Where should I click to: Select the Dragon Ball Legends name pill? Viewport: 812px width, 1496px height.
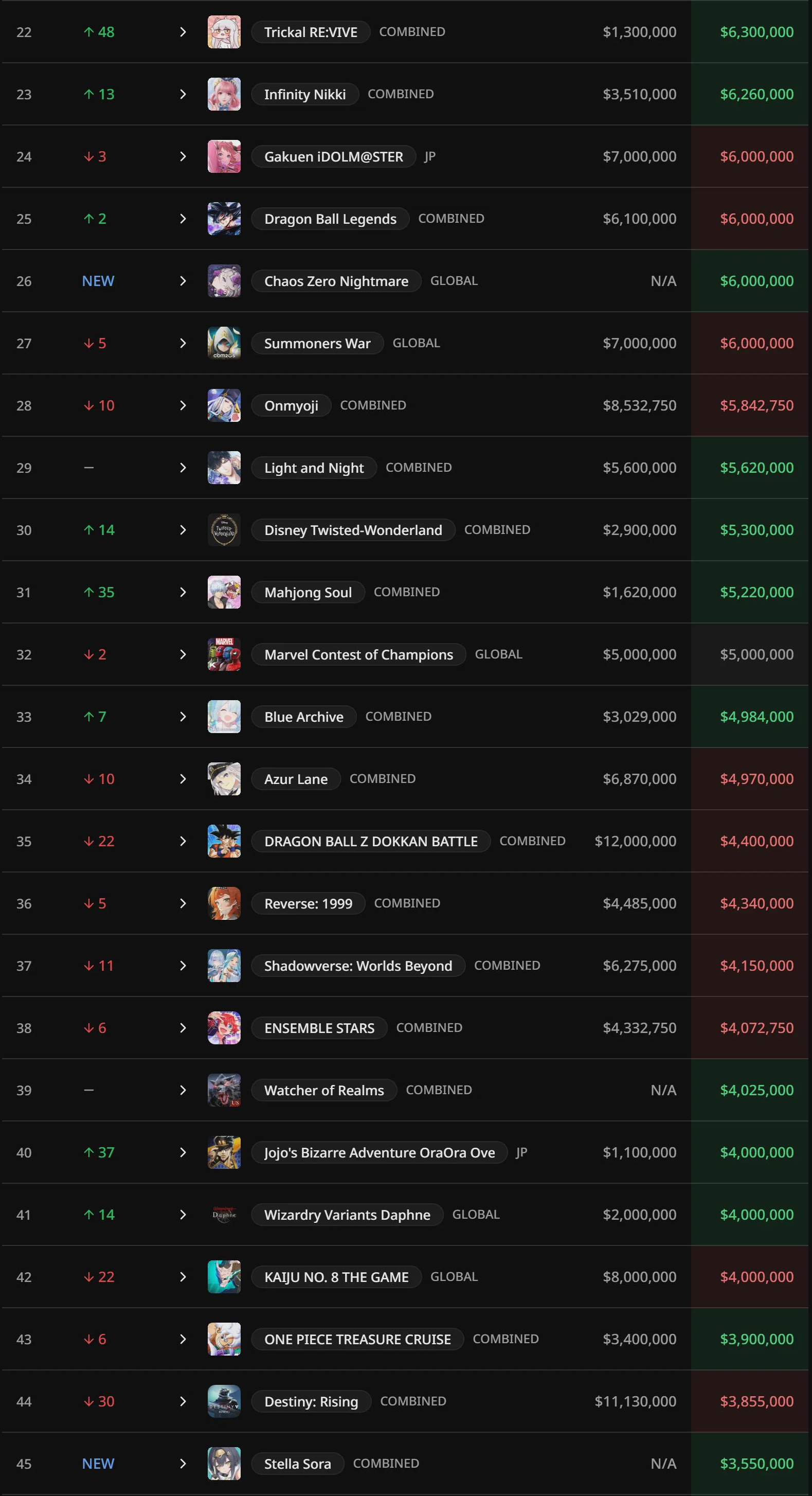pyautogui.click(x=330, y=218)
